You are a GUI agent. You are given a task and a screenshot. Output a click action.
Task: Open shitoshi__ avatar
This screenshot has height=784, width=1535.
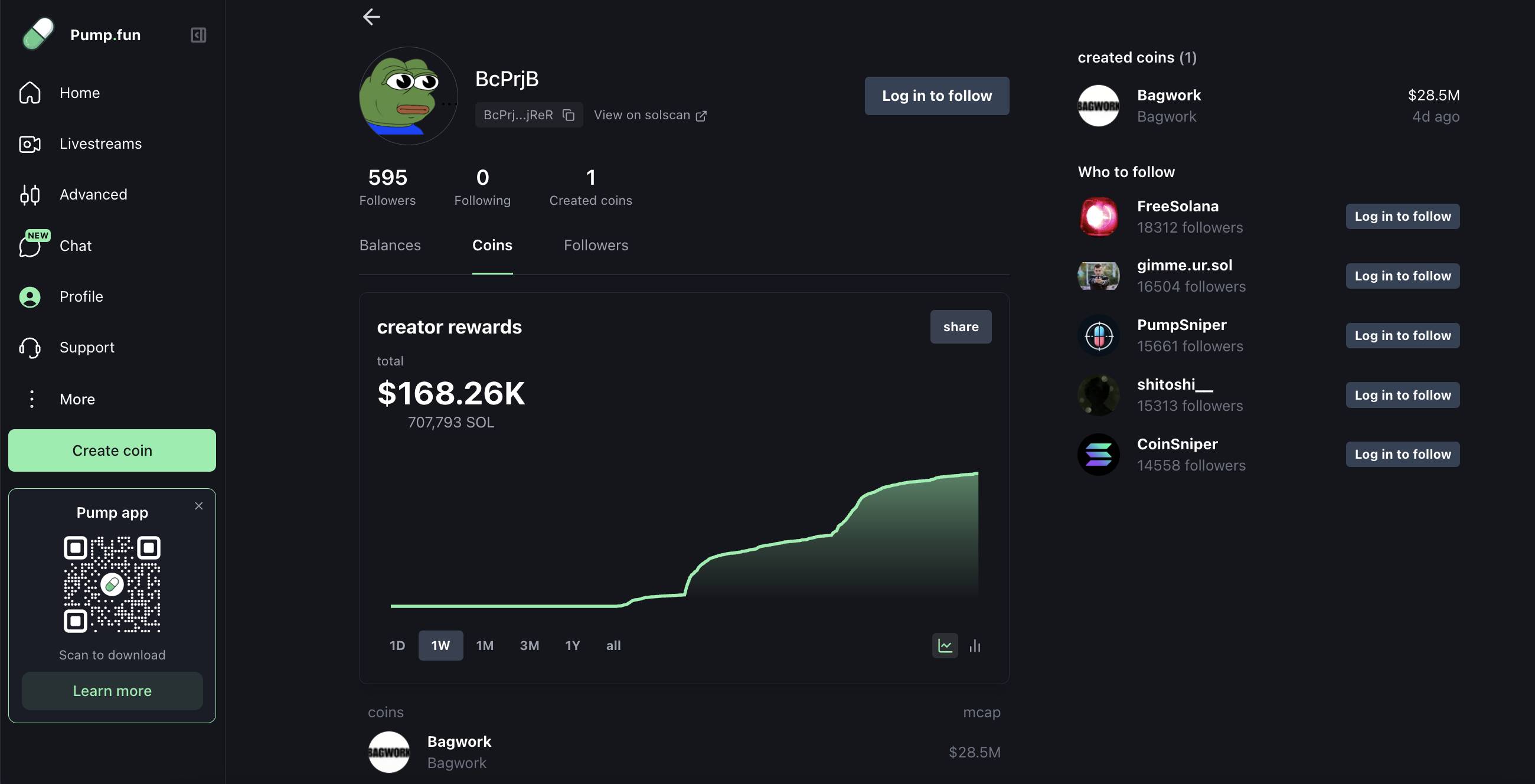tap(1099, 395)
